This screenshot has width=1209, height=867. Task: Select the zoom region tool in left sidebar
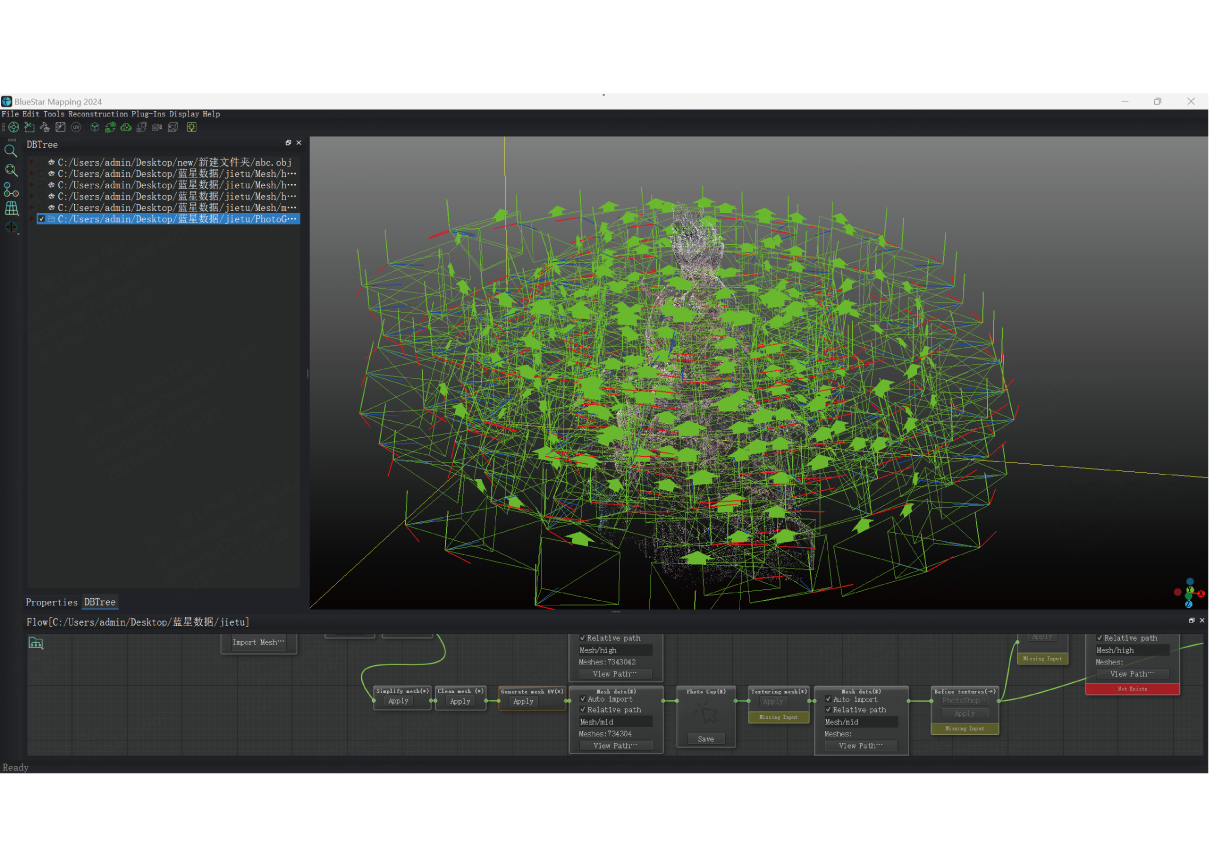tap(10, 170)
